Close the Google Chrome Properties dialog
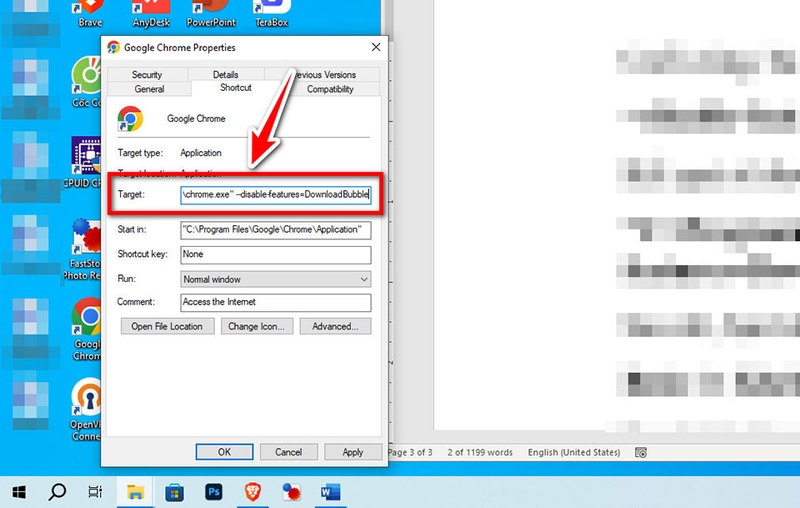Image resolution: width=800 pixels, height=508 pixels. (x=376, y=47)
